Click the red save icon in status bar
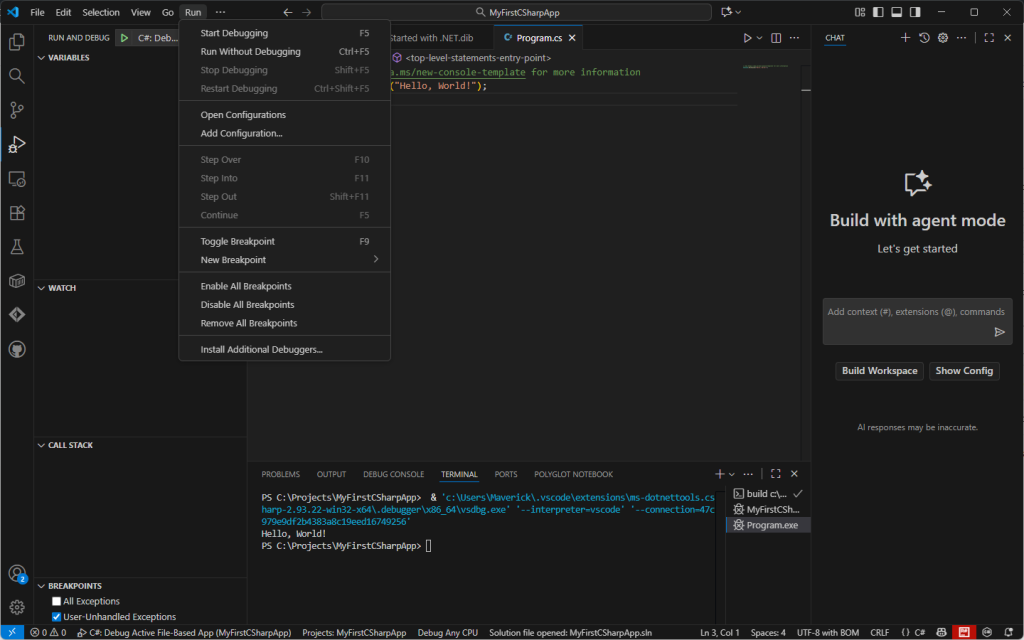The height and width of the screenshot is (640, 1024). click(964, 633)
